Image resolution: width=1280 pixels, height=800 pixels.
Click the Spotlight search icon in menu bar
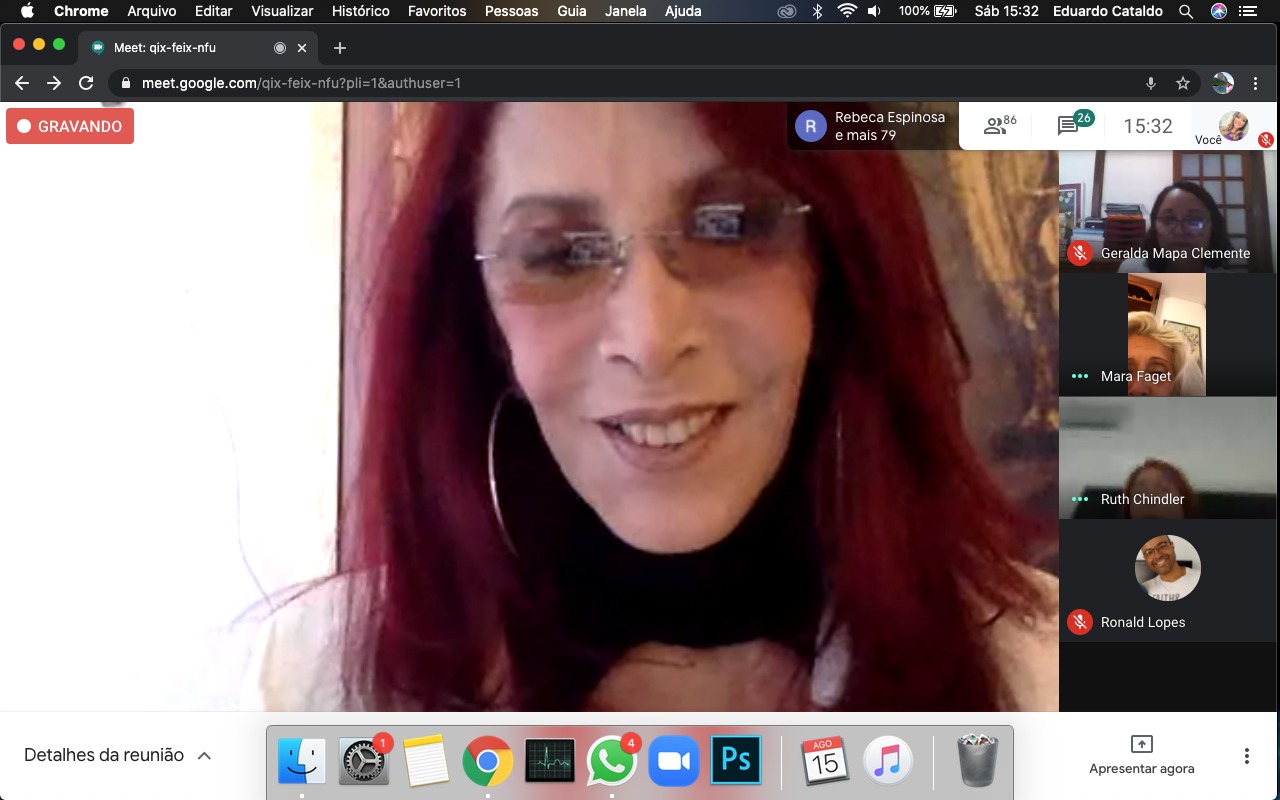pyautogui.click(x=1185, y=11)
